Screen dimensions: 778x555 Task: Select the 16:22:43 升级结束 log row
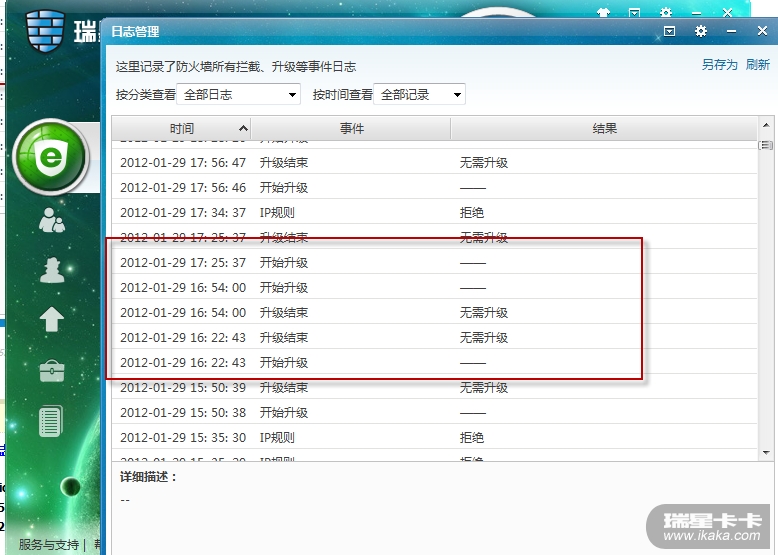[x=434, y=337]
